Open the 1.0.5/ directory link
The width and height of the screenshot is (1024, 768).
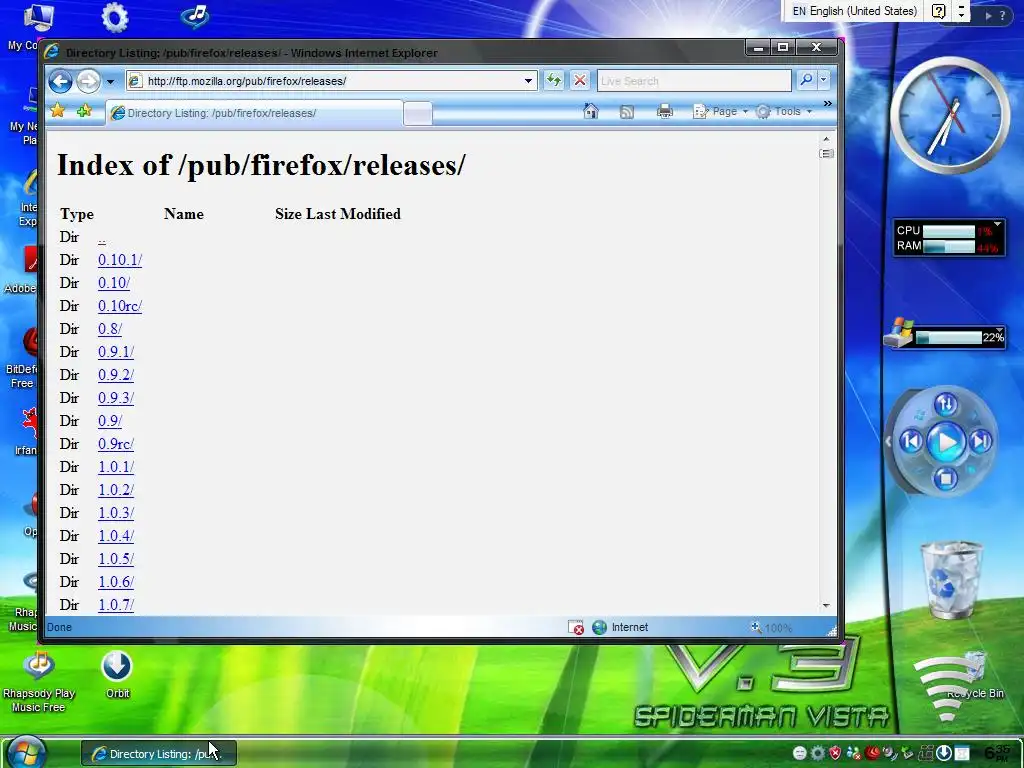[116, 559]
